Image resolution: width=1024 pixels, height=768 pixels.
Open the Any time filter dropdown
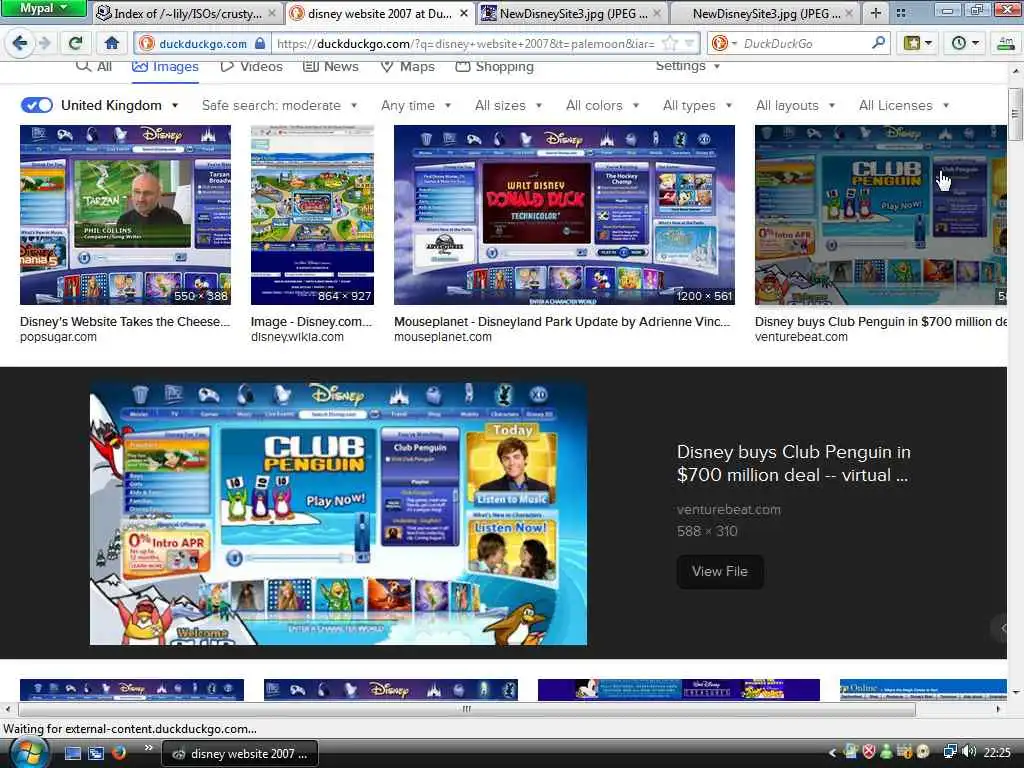point(416,105)
